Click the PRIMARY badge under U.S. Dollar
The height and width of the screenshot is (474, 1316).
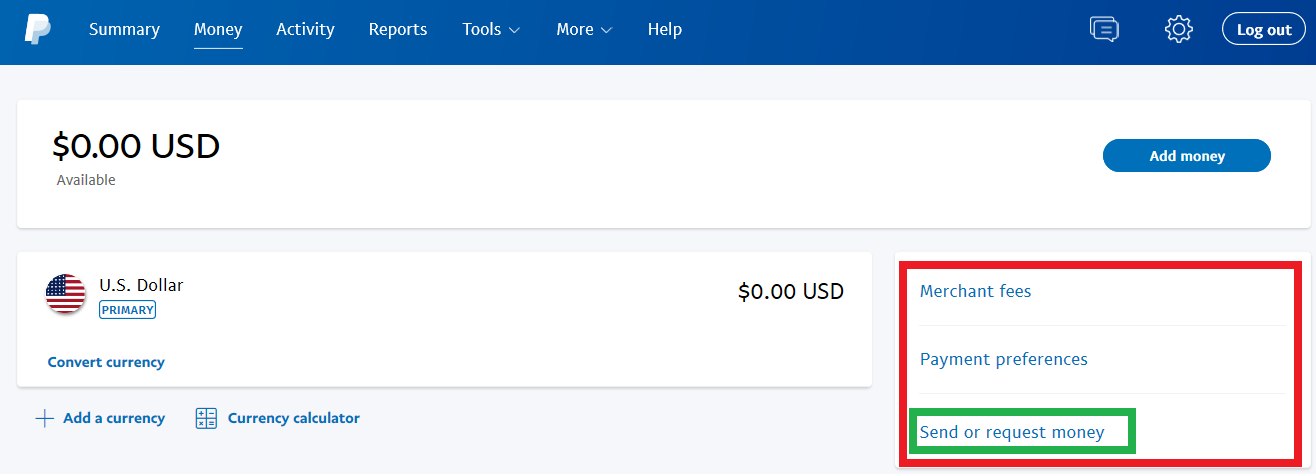[127, 310]
